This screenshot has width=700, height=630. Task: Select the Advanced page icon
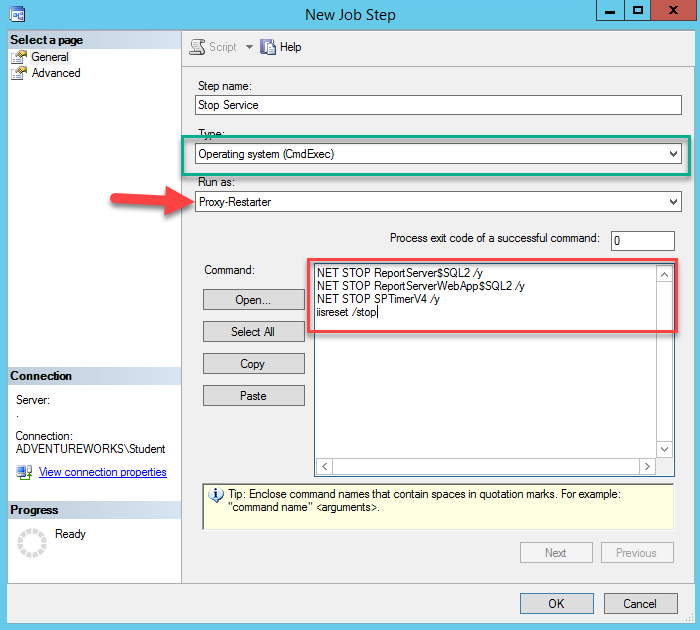pos(19,73)
